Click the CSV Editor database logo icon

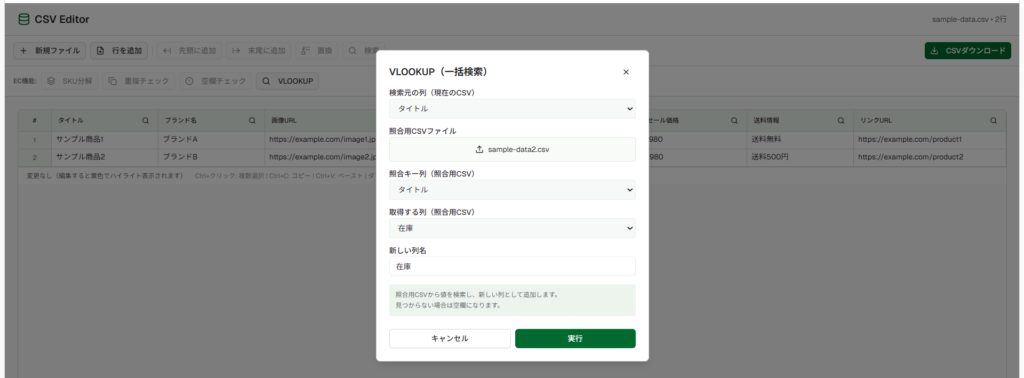(24, 20)
